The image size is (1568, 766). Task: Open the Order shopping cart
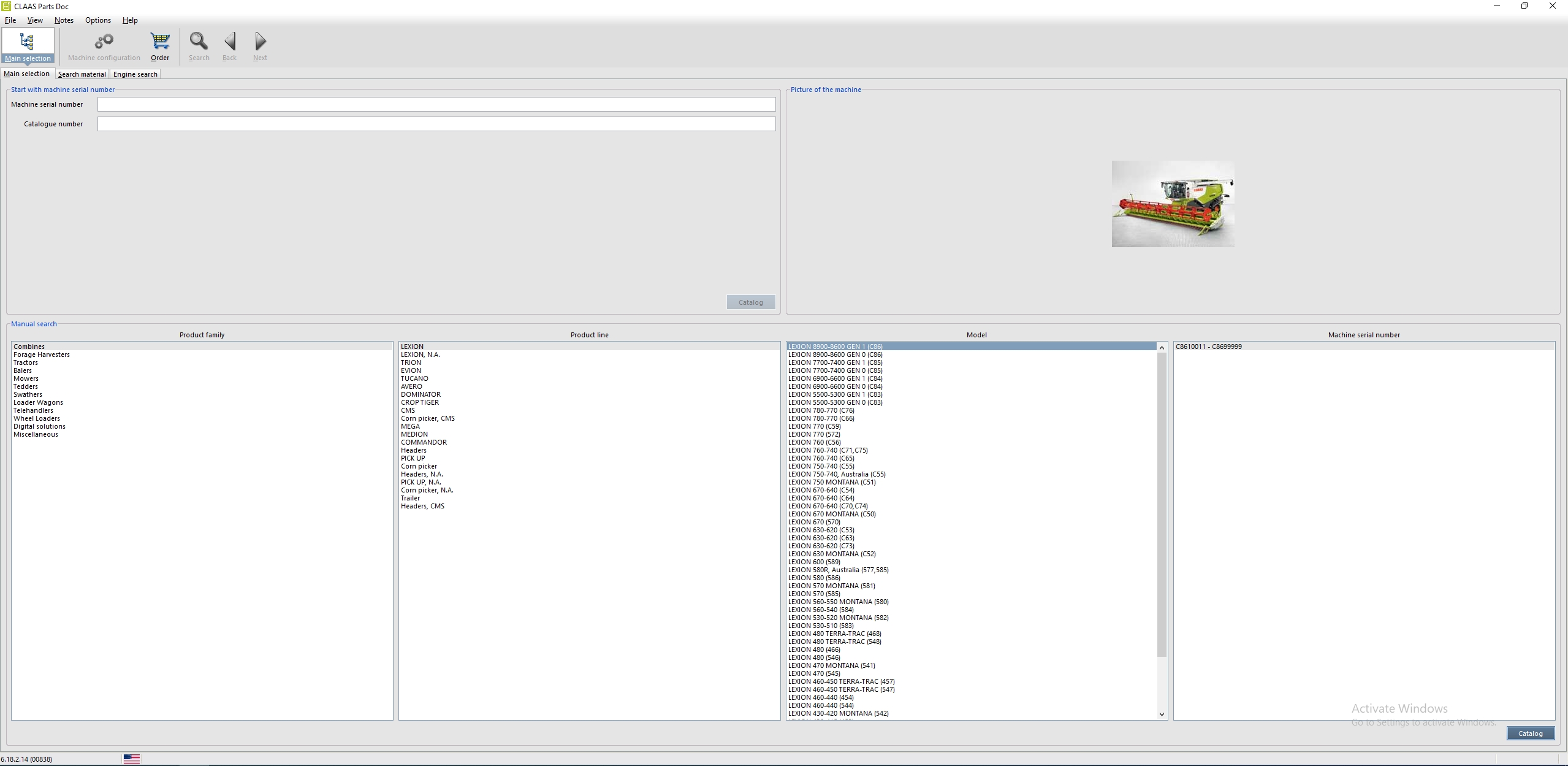160,46
